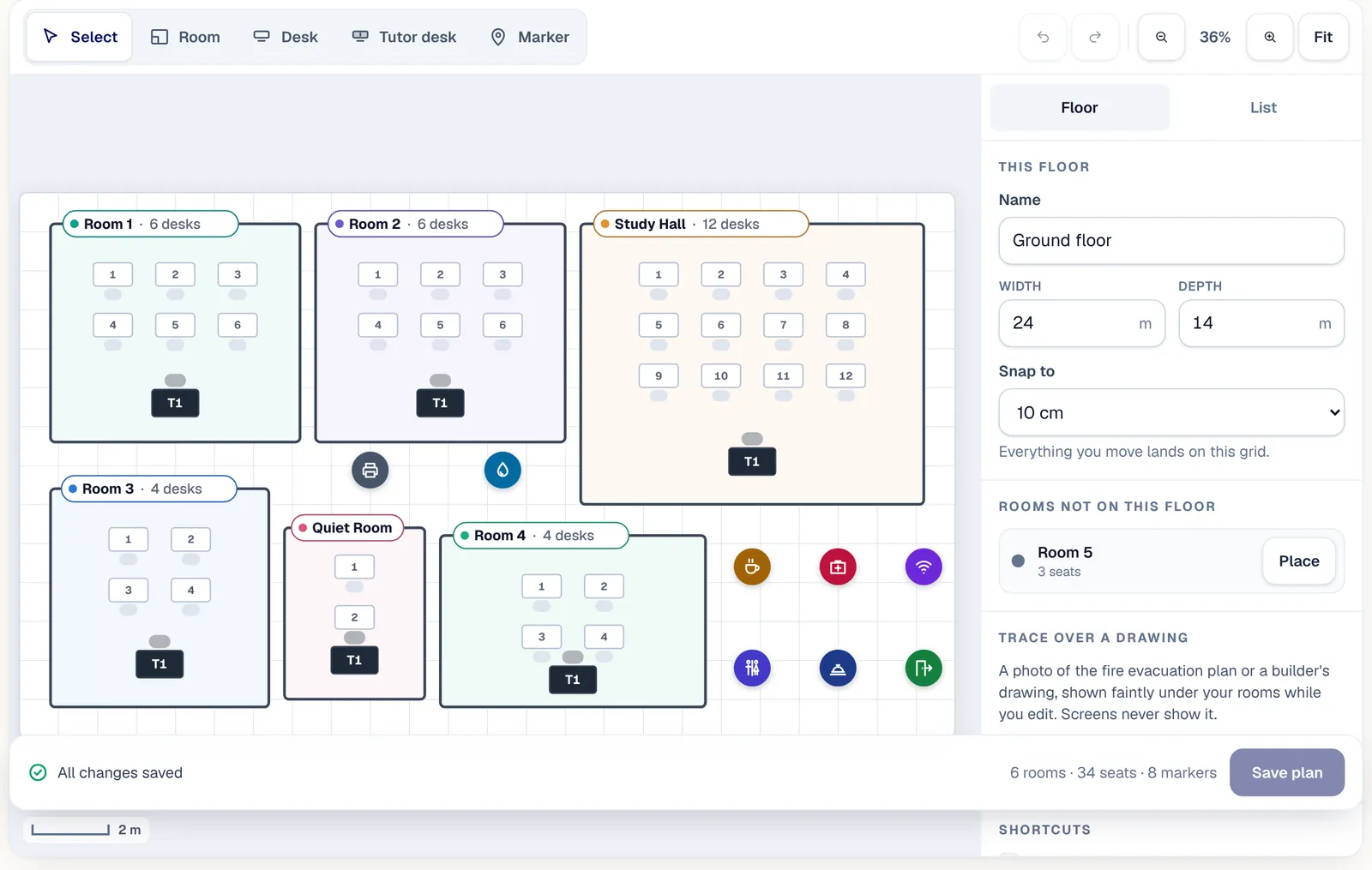Select the green exit door marker
The height and width of the screenshot is (870, 1372).
tap(924, 668)
